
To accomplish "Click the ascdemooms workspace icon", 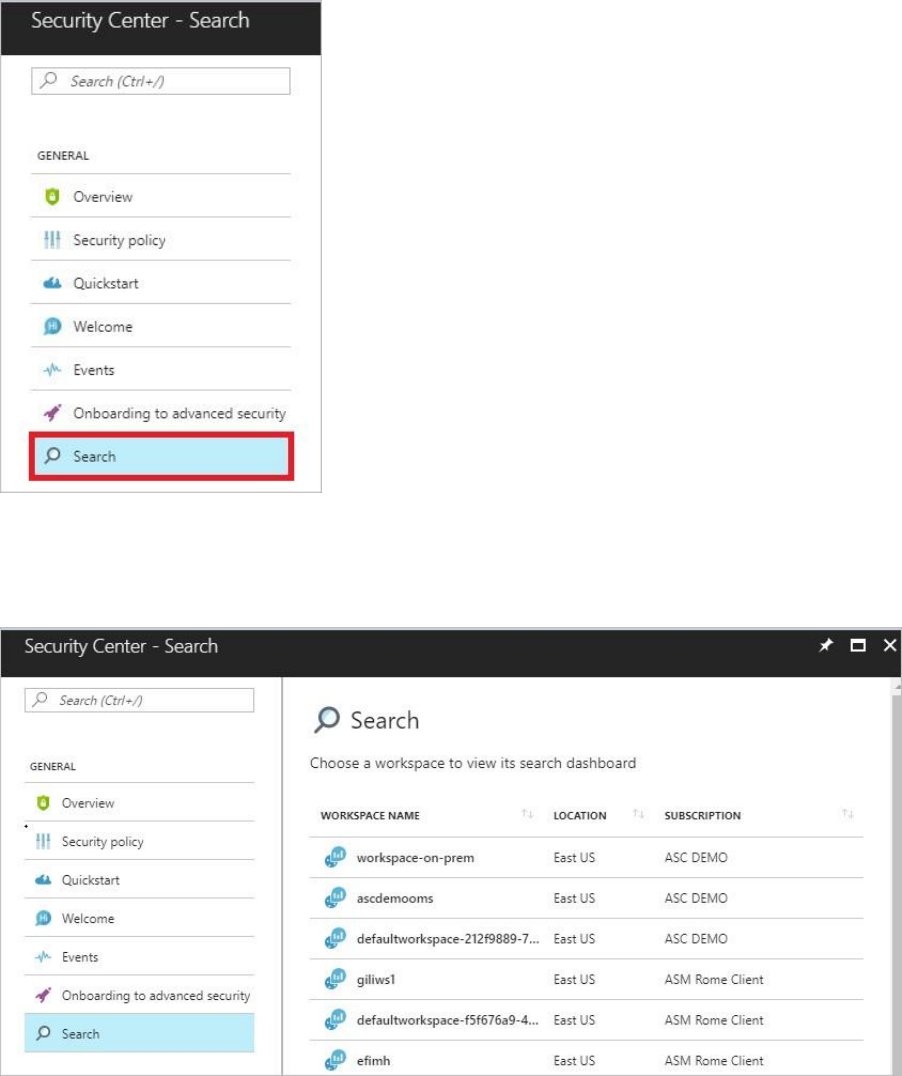I will [335, 898].
